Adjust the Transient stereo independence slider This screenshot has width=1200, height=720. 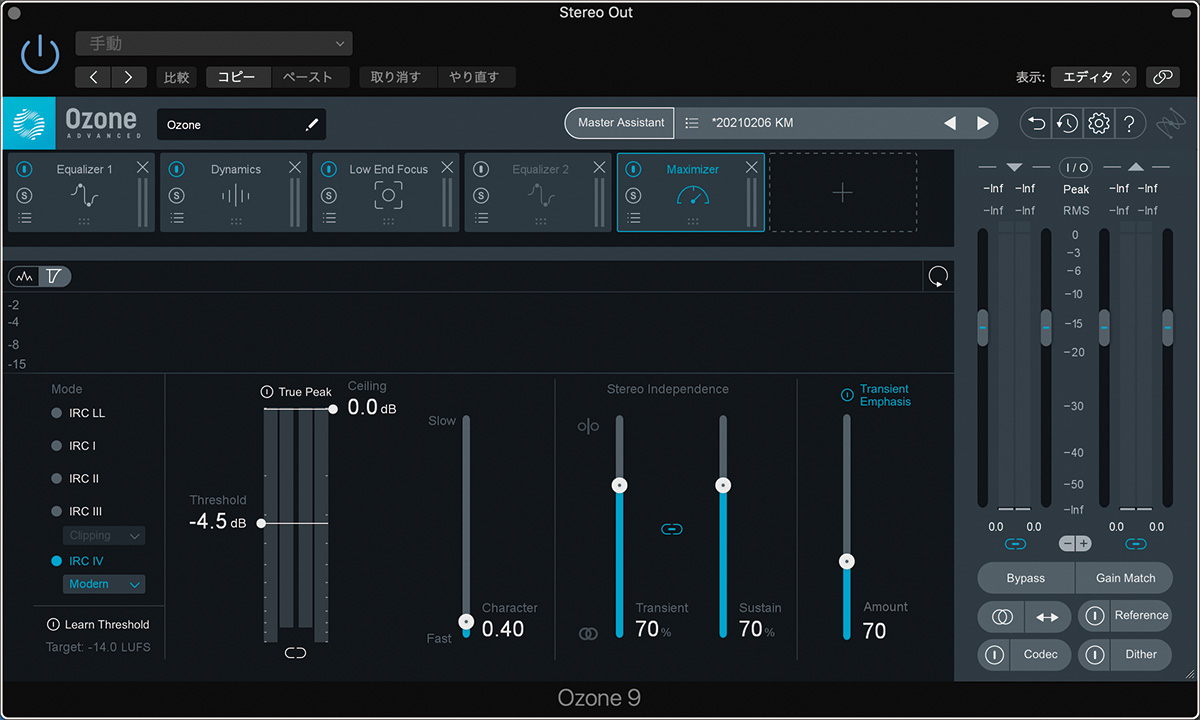tap(620, 485)
